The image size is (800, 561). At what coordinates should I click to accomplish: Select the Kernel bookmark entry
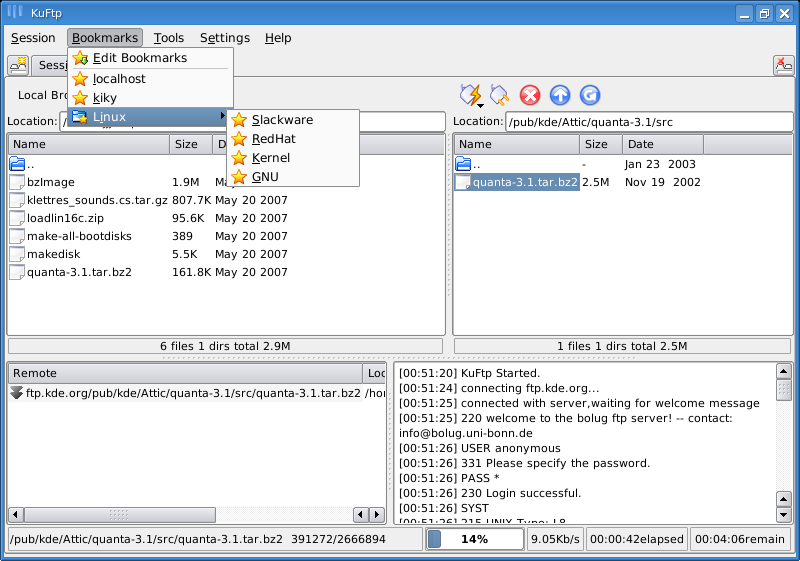click(293, 158)
